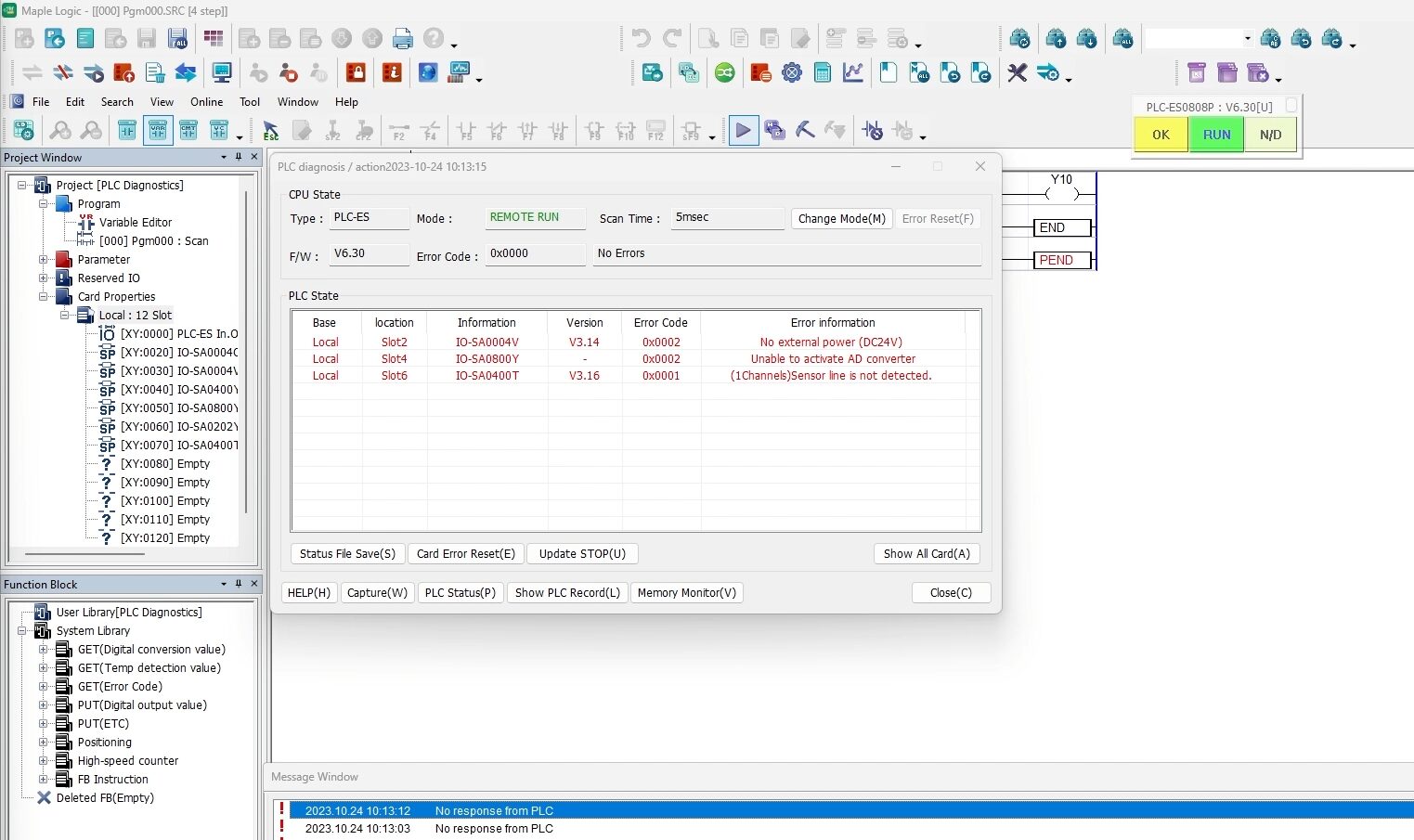Open the monitoring chart icon on the toolbar
The width and height of the screenshot is (1414, 840).
pos(853,72)
